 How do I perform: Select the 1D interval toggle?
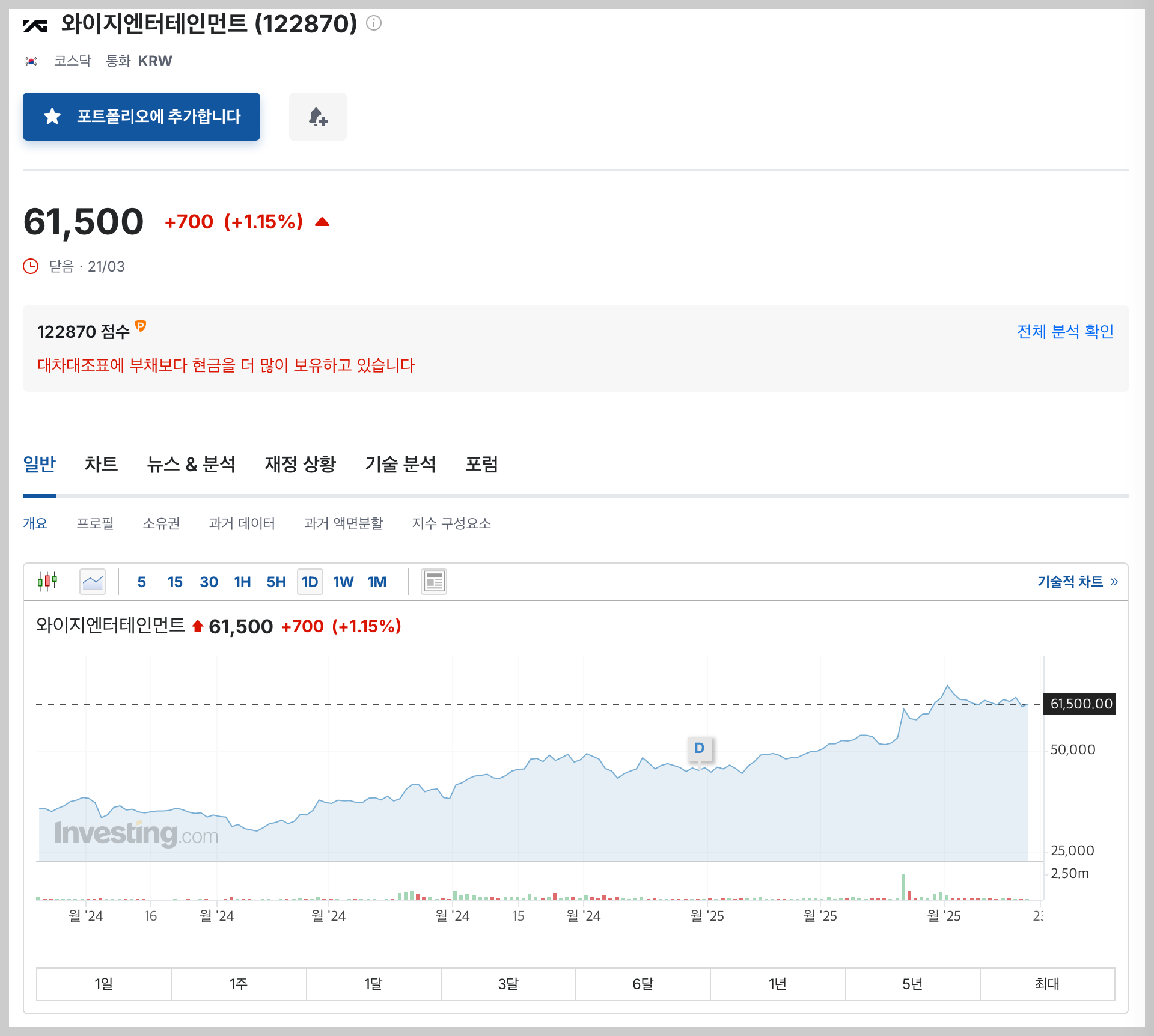pyautogui.click(x=310, y=582)
